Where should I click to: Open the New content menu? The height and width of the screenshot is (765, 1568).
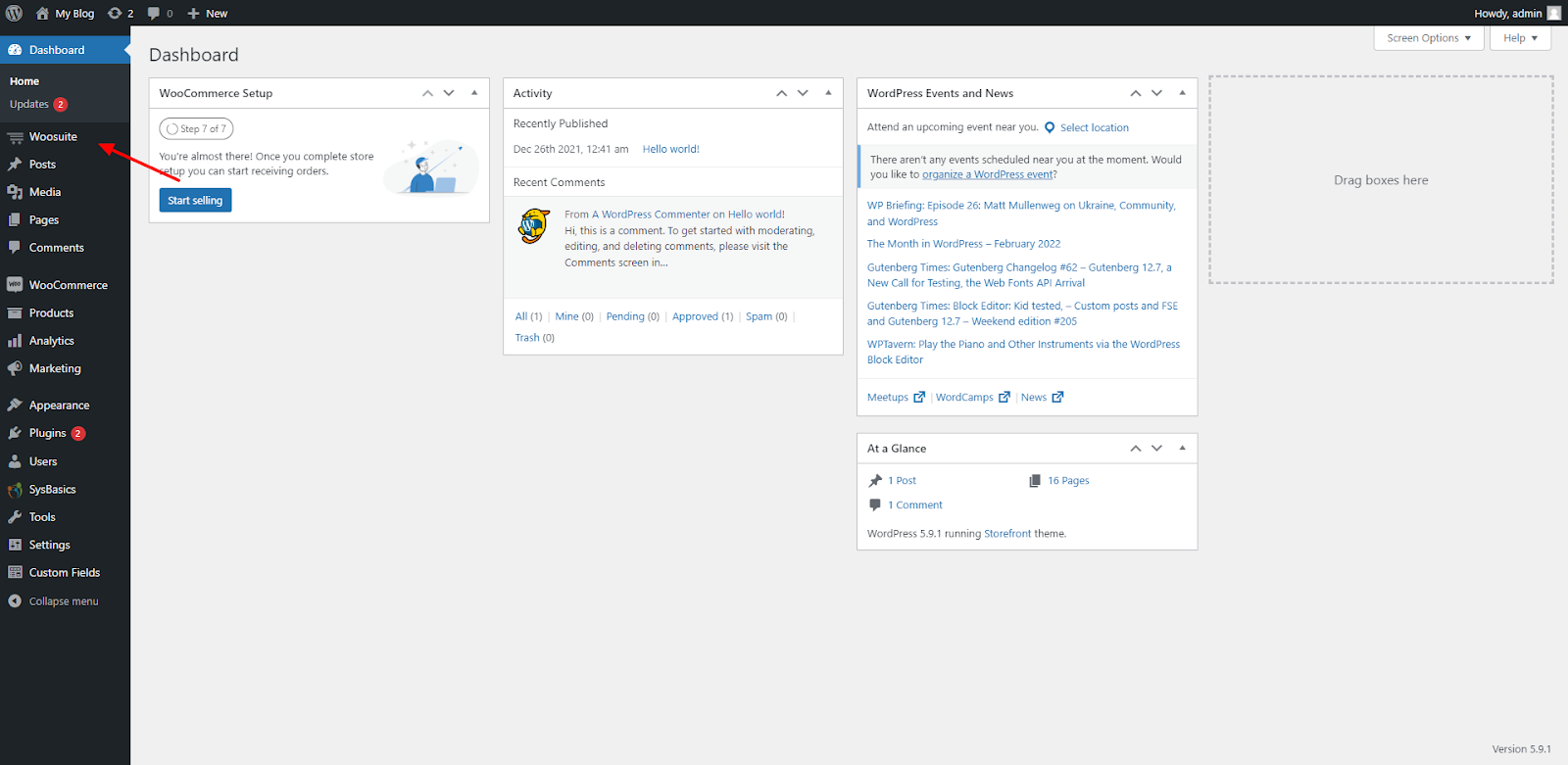pos(207,14)
